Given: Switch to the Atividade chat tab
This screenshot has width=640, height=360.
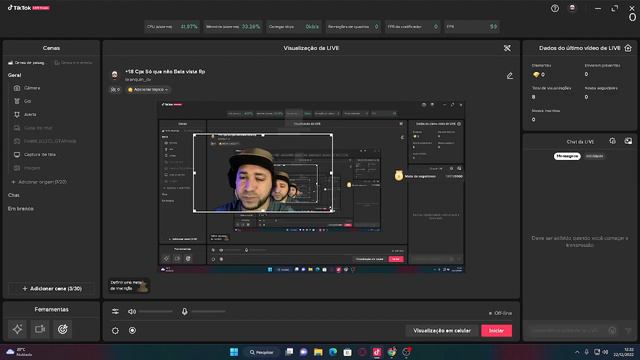Looking at the screenshot, I should (594, 156).
